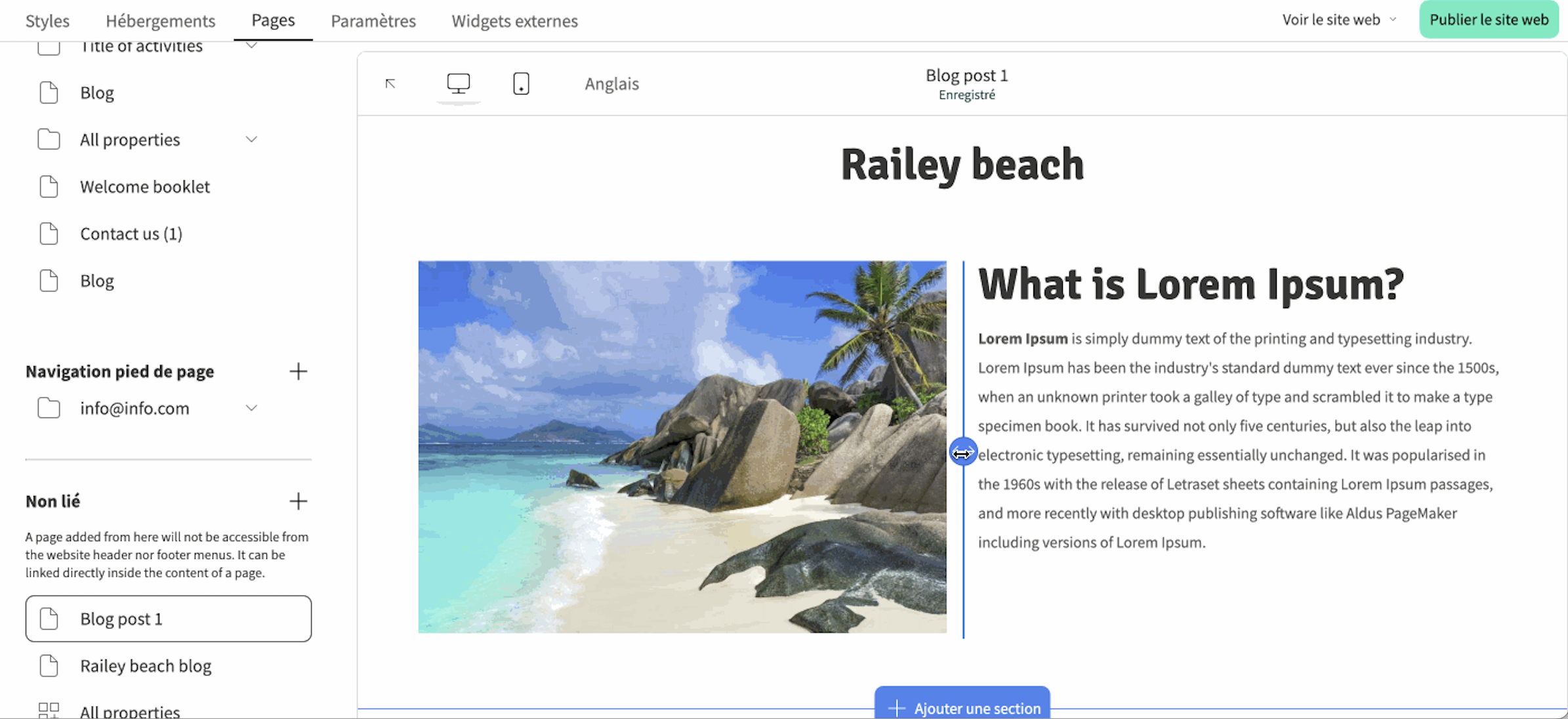The image size is (1568, 719).
Task: Switch to the Widgets externes tab
Action: (x=514, y=21)
